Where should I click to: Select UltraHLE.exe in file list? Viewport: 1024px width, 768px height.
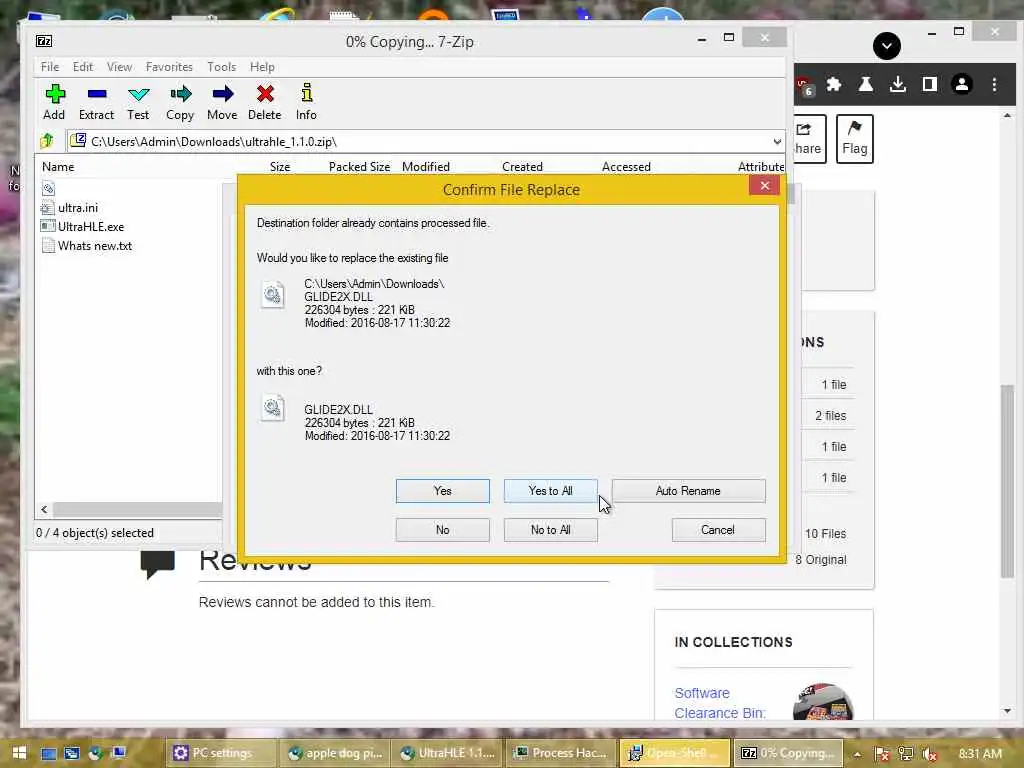(x=91, y=227)
